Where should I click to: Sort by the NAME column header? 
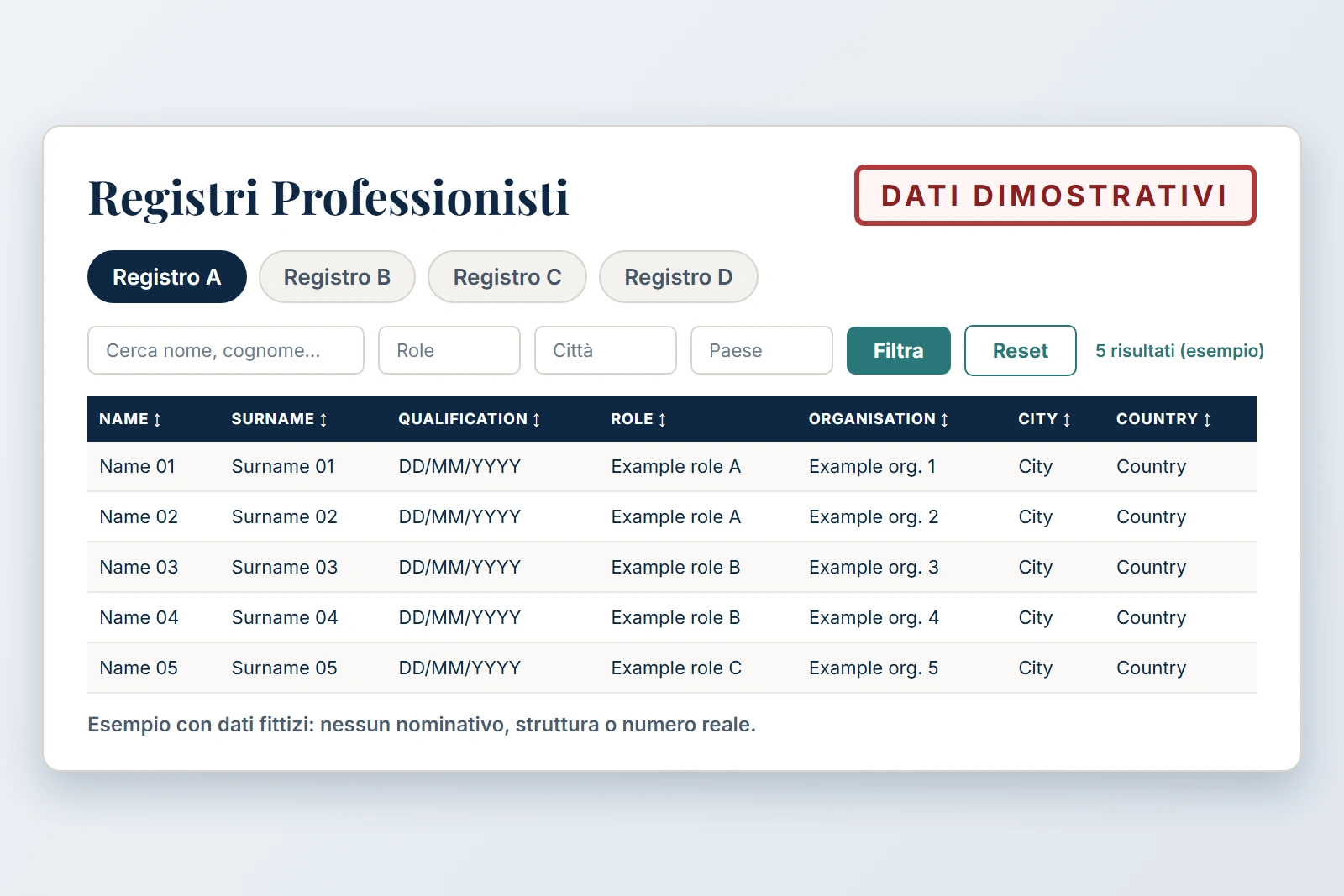coord(130,419)
